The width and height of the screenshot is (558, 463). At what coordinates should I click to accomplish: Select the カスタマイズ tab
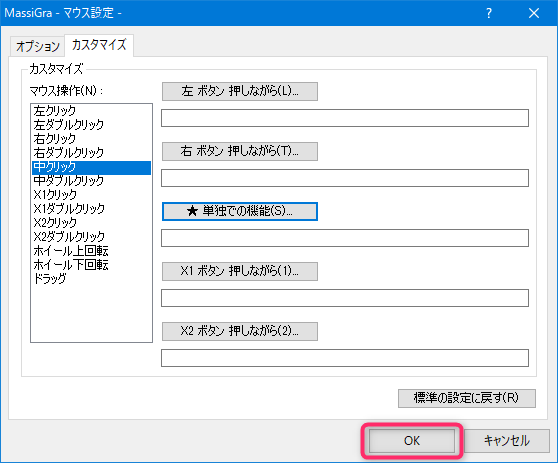[x=99, y=45]
